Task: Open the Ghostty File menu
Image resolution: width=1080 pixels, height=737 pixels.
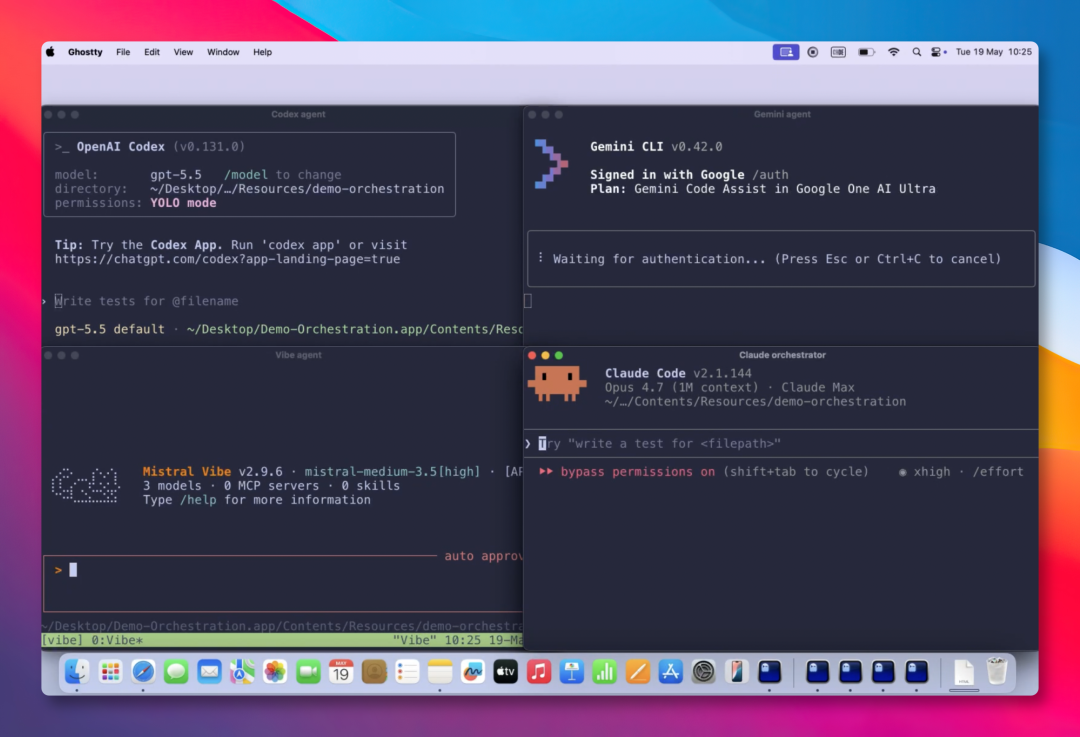Action: click(123, 52)
